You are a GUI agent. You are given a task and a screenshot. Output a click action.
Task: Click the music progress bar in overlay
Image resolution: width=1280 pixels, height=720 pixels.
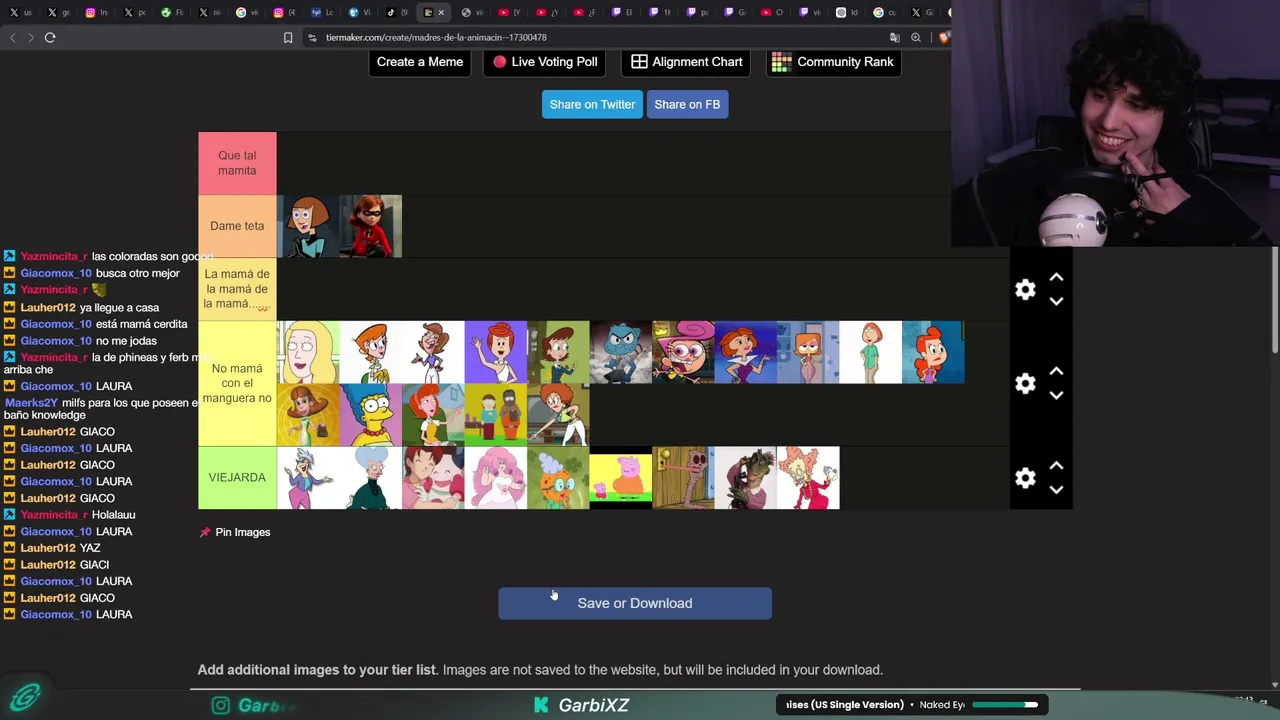(1005, 705)
